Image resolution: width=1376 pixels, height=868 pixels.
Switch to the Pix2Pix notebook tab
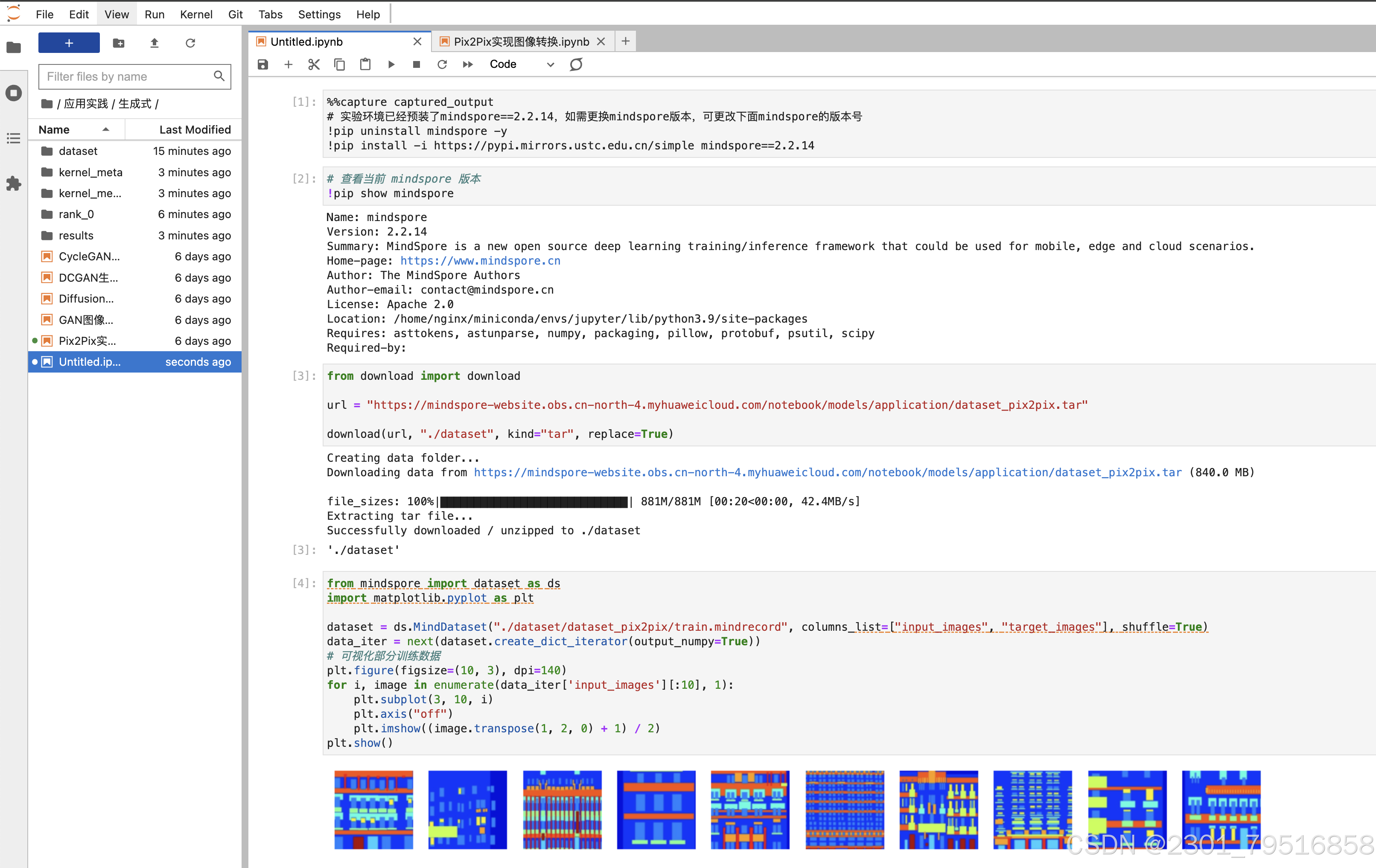[x=521, y=42]
